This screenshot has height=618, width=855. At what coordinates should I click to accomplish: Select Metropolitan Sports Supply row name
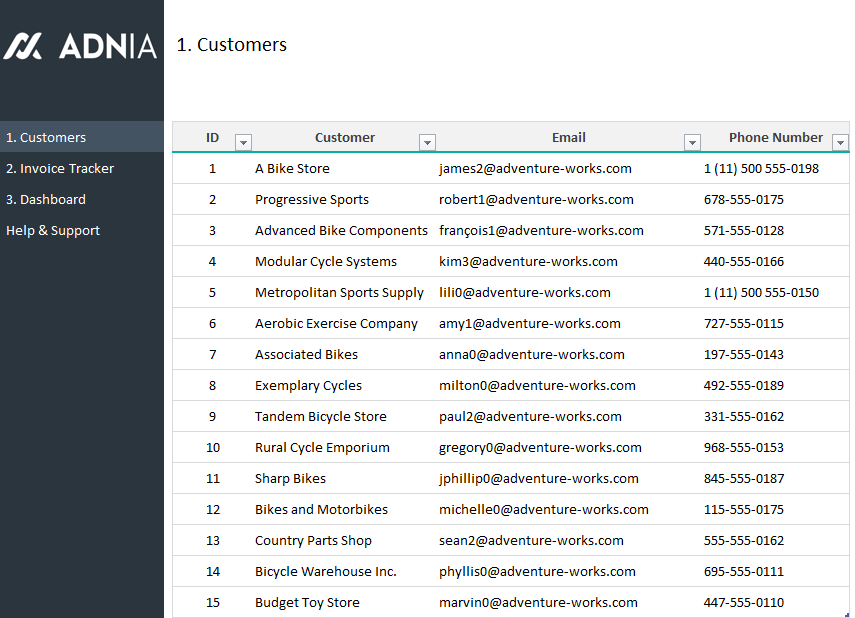339,292
